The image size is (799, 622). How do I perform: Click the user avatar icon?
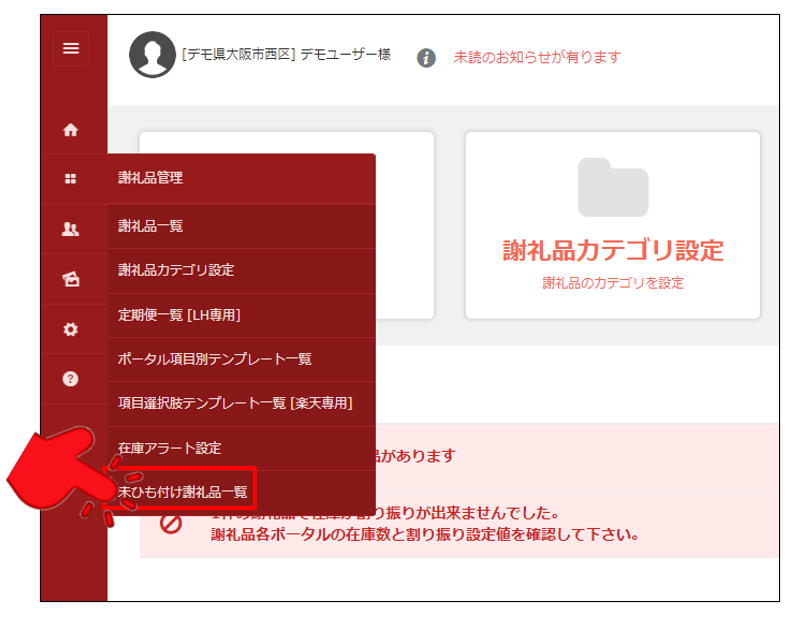point(152,56)
